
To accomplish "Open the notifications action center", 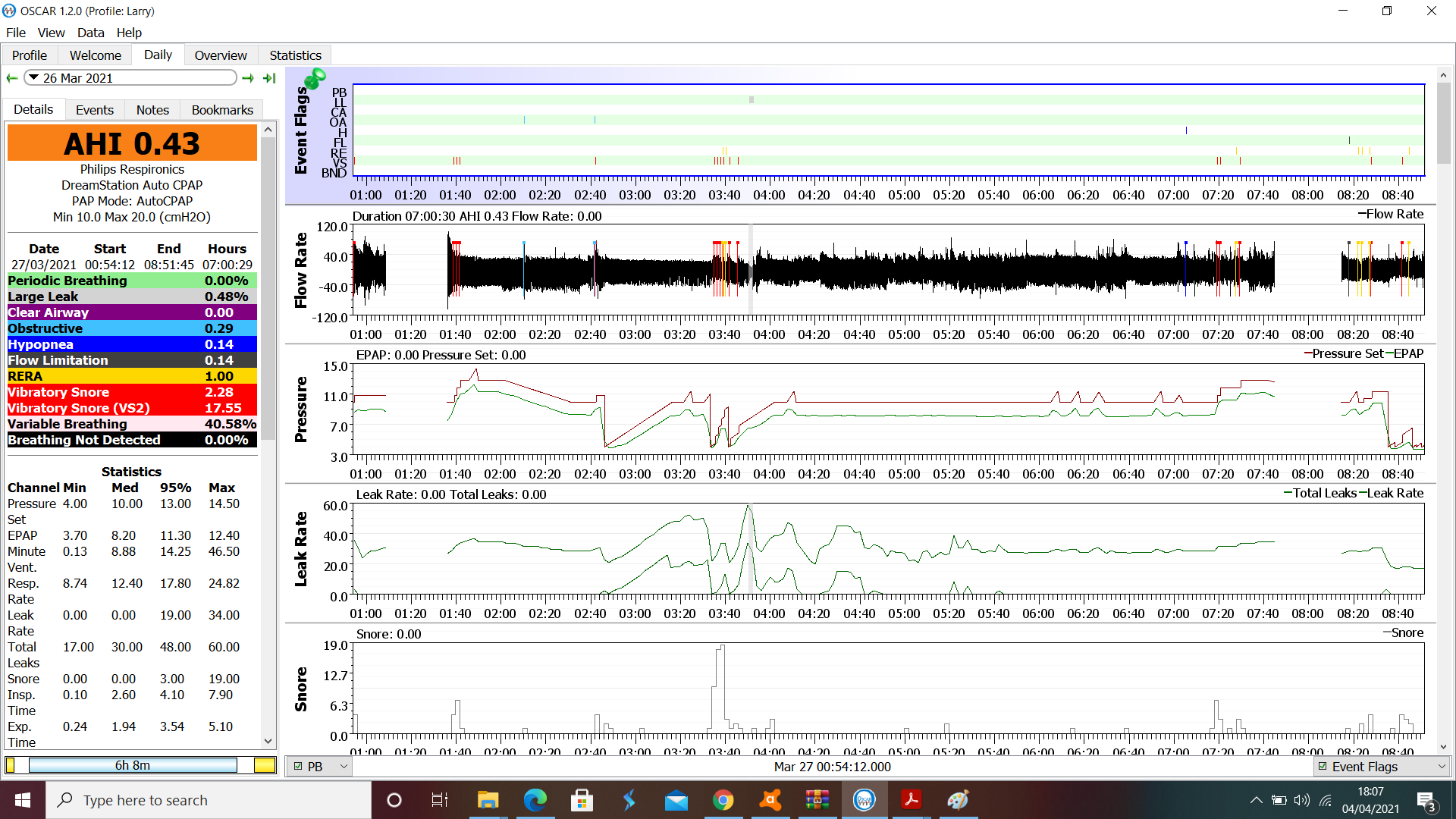I will pos(1426,801).
